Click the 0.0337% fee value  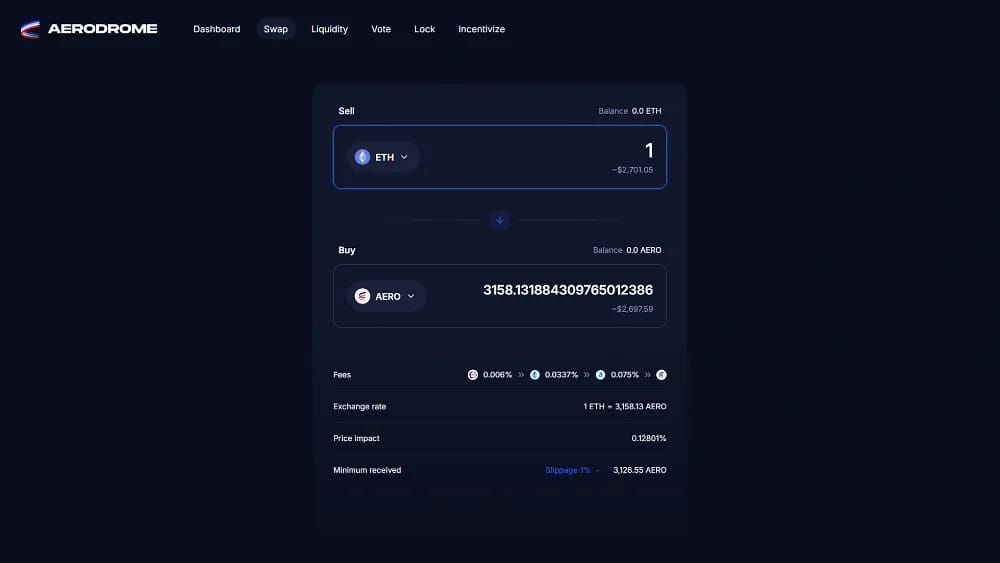(561, 375)
